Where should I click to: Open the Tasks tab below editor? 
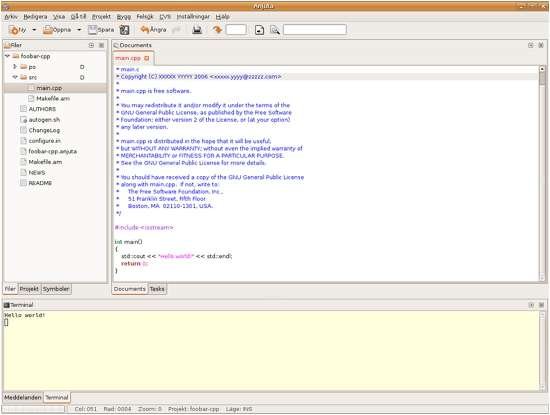click(x=157, y=289)
